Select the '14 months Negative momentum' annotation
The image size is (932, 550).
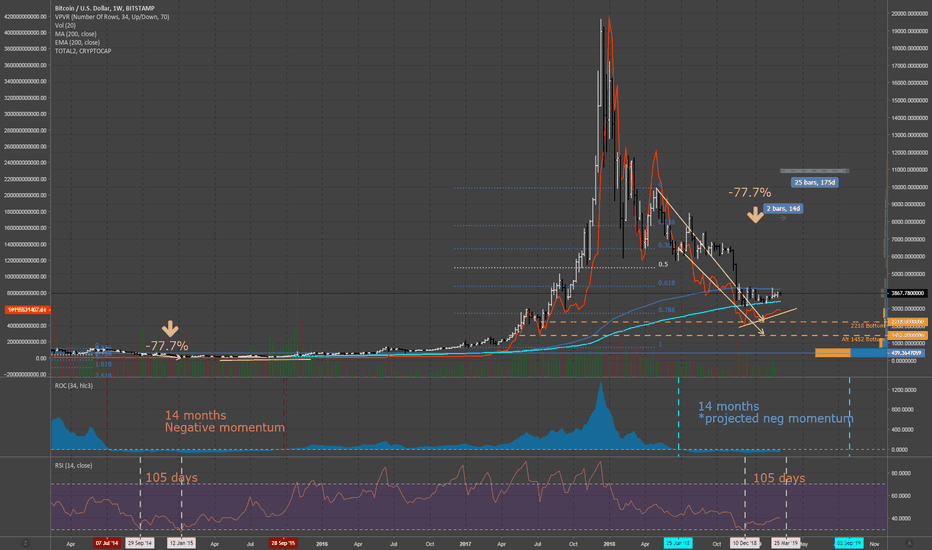coord(225,422)
